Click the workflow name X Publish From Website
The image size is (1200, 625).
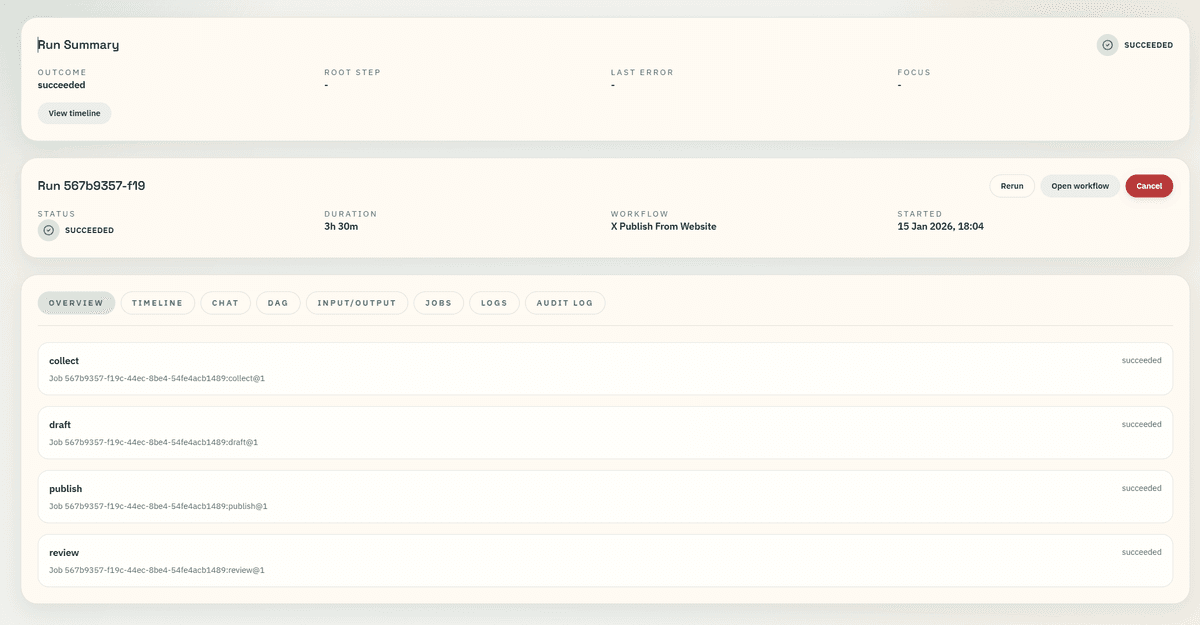pyautogui.click(x=663, y=226)
